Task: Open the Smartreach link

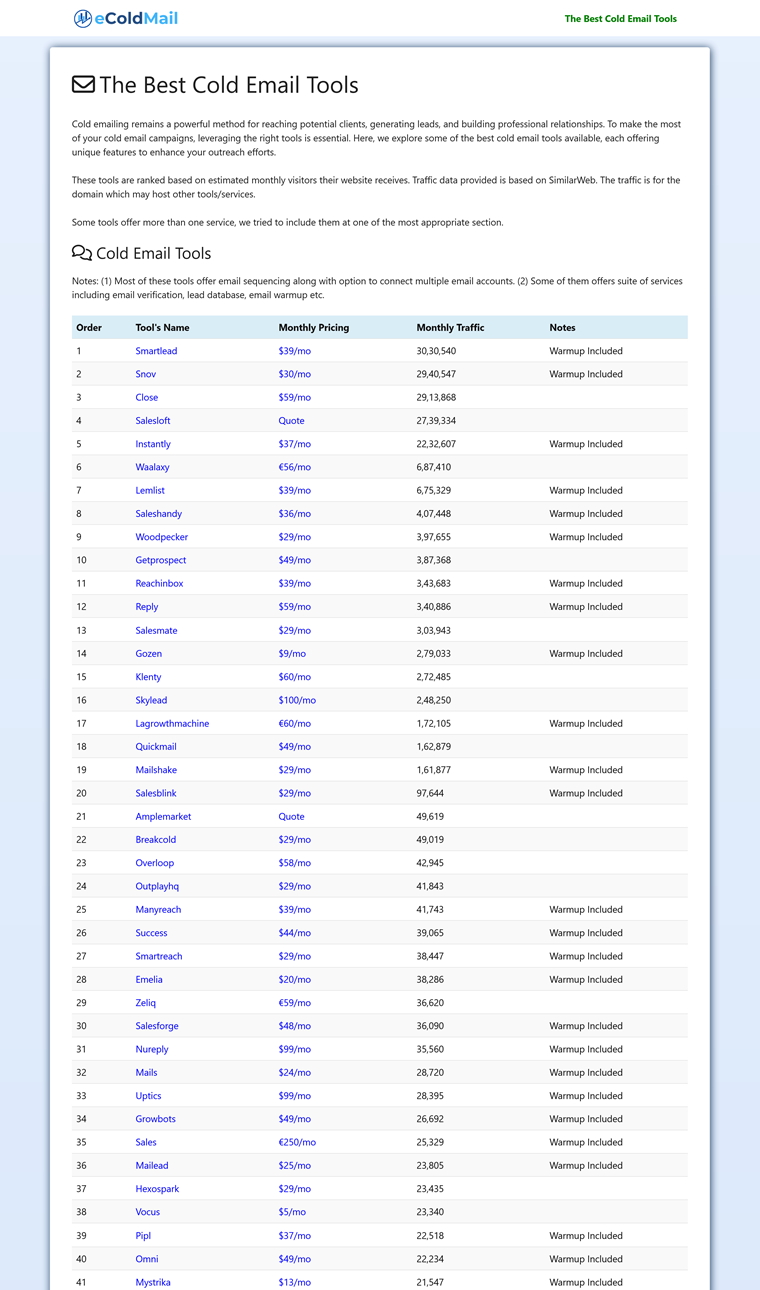Action: (x=159, y=956)
